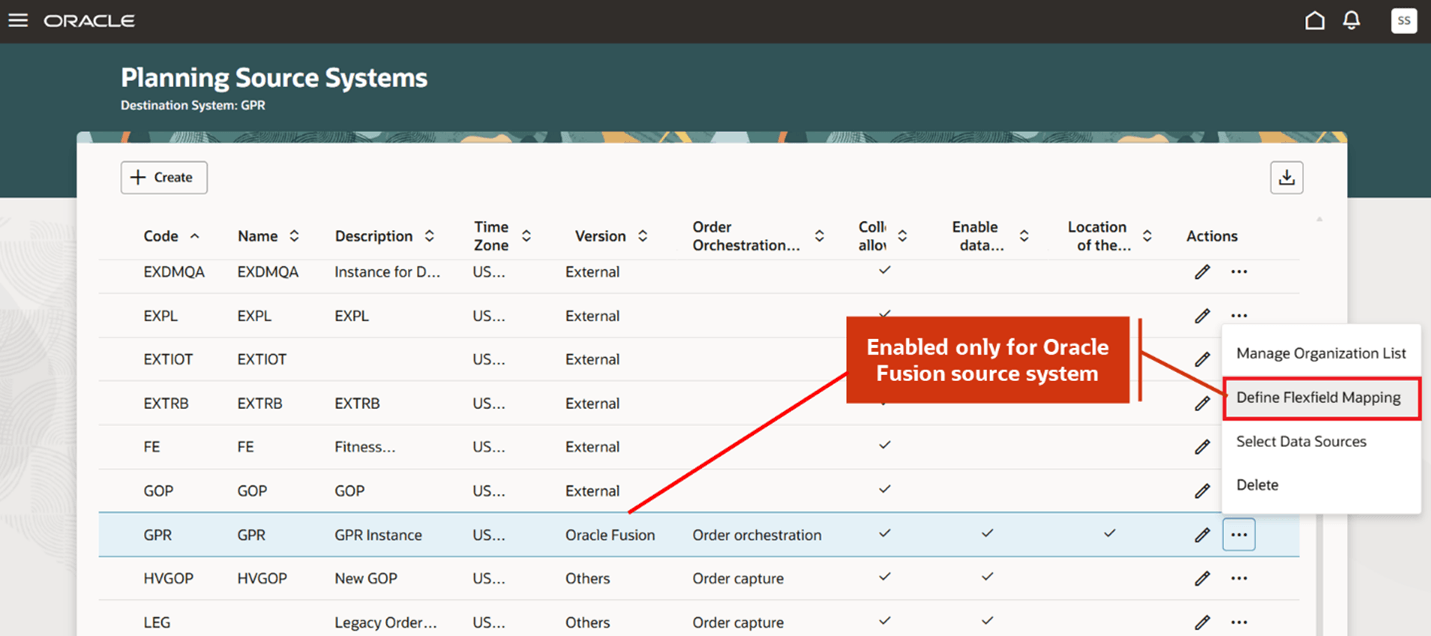Sort by the Time Zone column
The width and height of the screenshot is (1431, 636).
tap(526, 236)
